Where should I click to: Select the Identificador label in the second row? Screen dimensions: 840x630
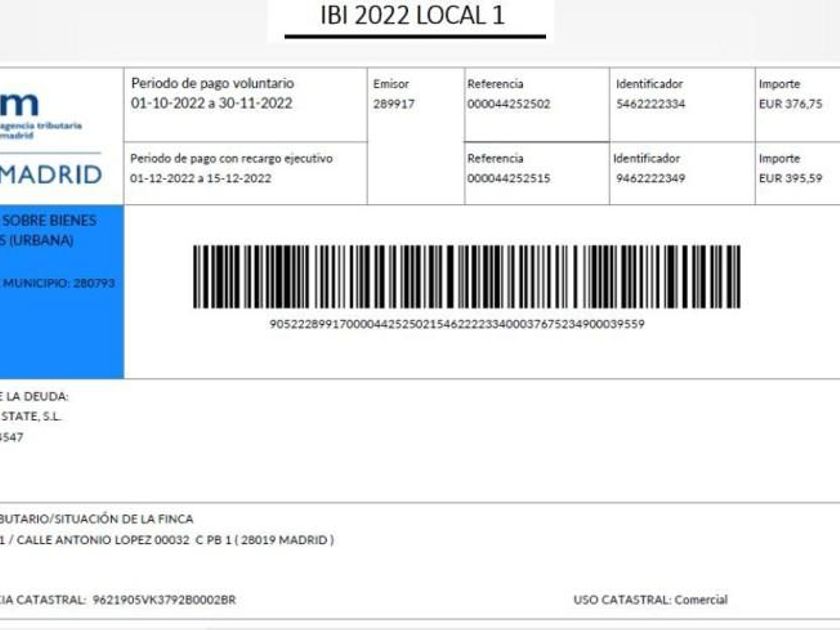pyautogui.click(x=647, y=158)
